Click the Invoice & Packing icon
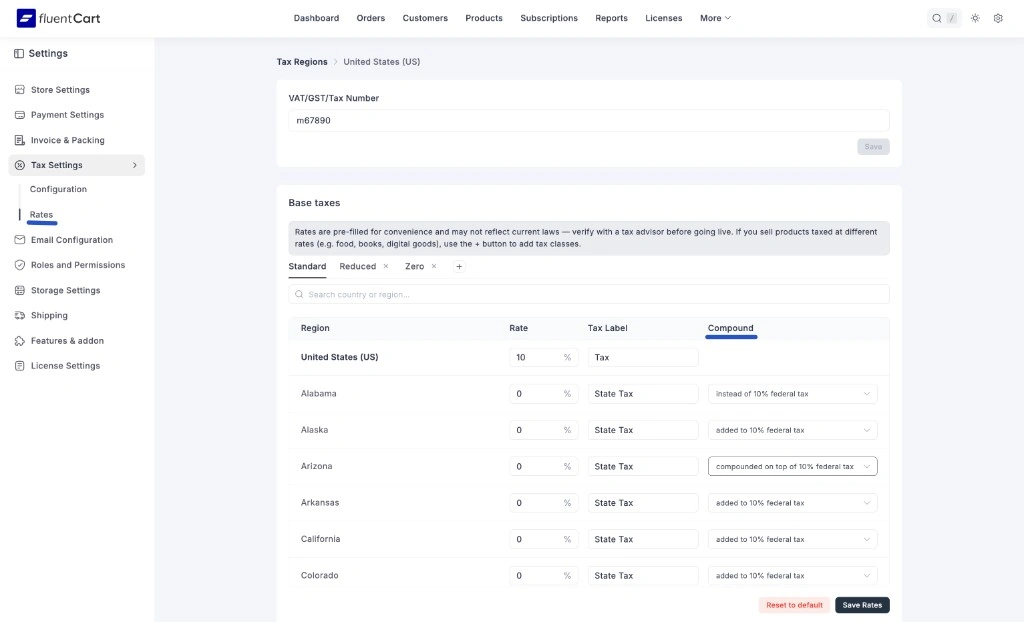This screenshot has height=622, width=1024. click(20, 140)
